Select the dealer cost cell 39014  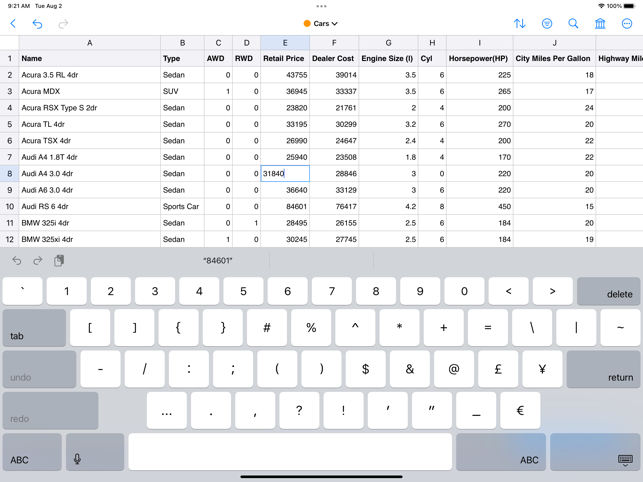pos(334,75)
